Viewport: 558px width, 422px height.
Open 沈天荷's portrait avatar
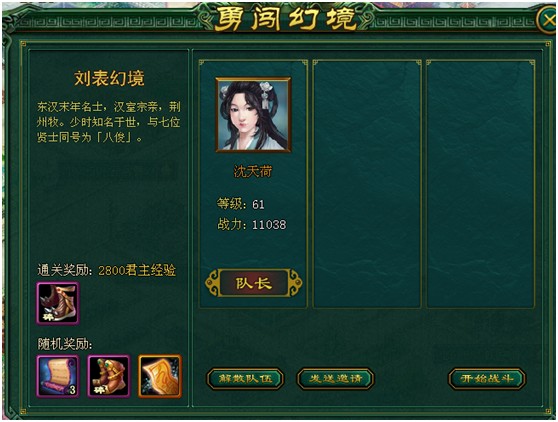tap(253, 115)
